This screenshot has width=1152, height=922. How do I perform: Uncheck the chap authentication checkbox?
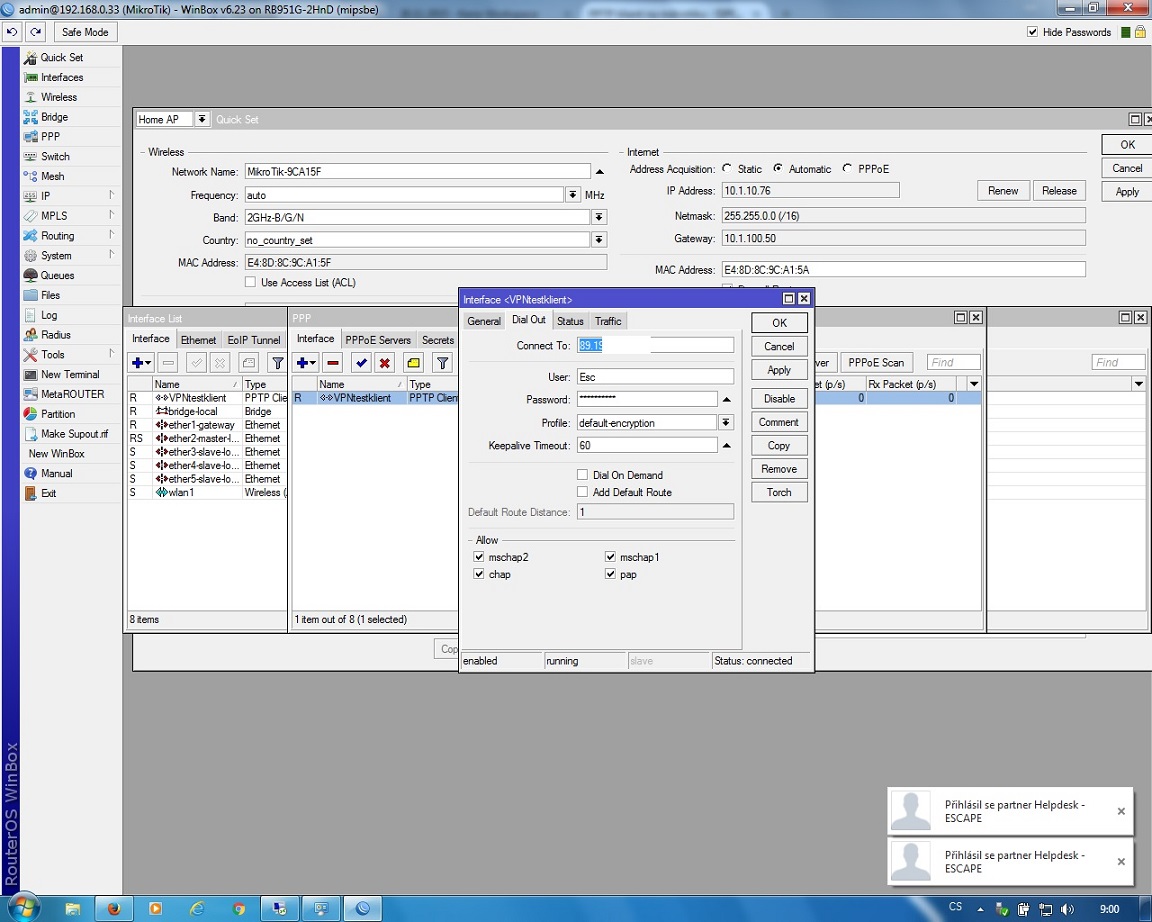479,575
